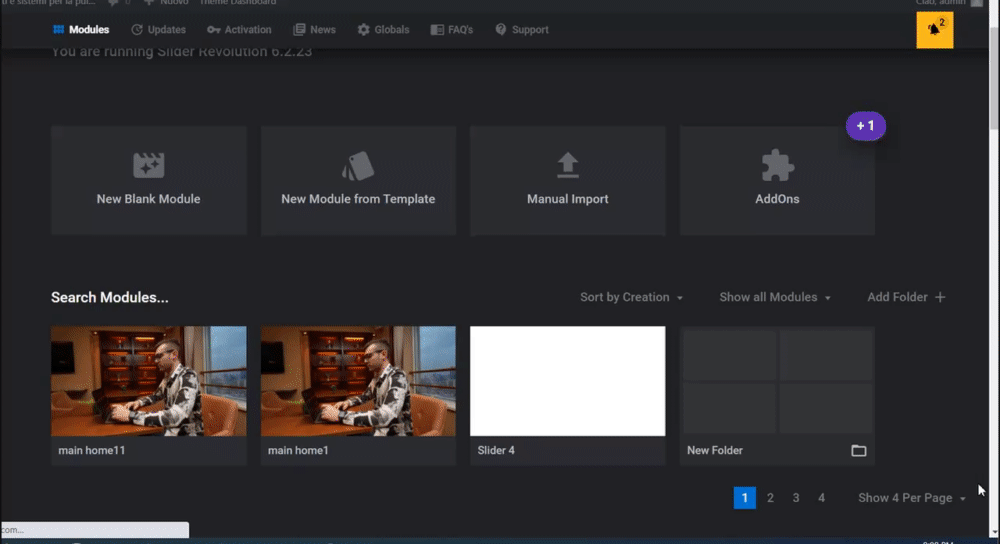This screenshot has height=544, width=1000.
Task: Click the Support question mark icon
Action: (x=501, y=29)
